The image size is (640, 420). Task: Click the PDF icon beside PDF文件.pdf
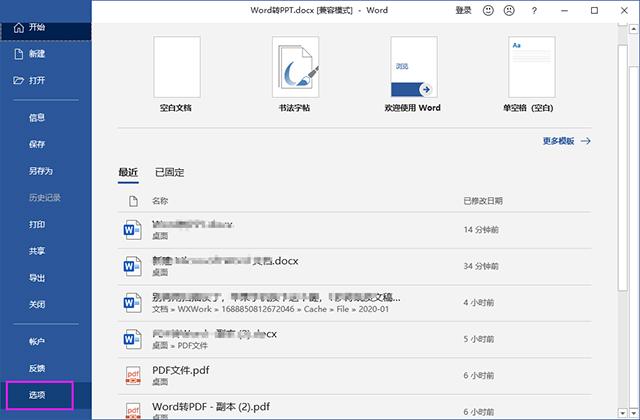(x=133, y=376)
